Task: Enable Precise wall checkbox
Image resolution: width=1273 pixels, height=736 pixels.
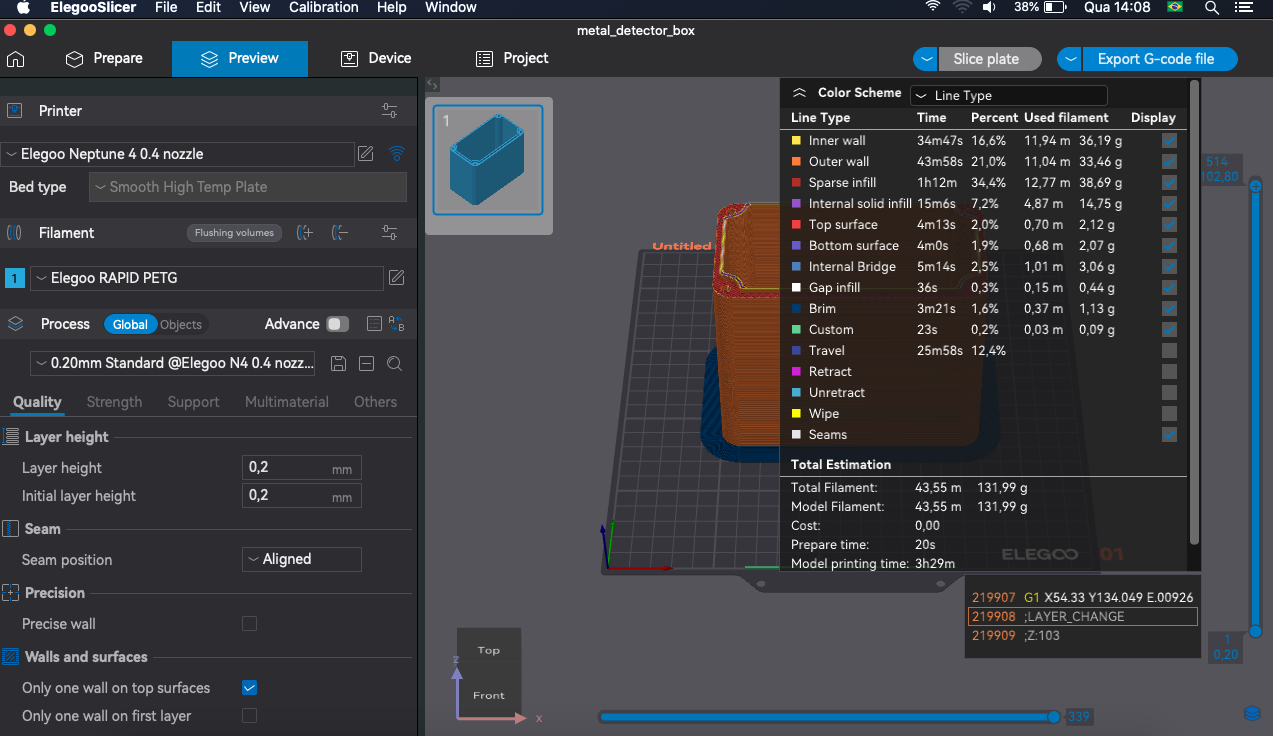Action: click(x=250, y=624)
